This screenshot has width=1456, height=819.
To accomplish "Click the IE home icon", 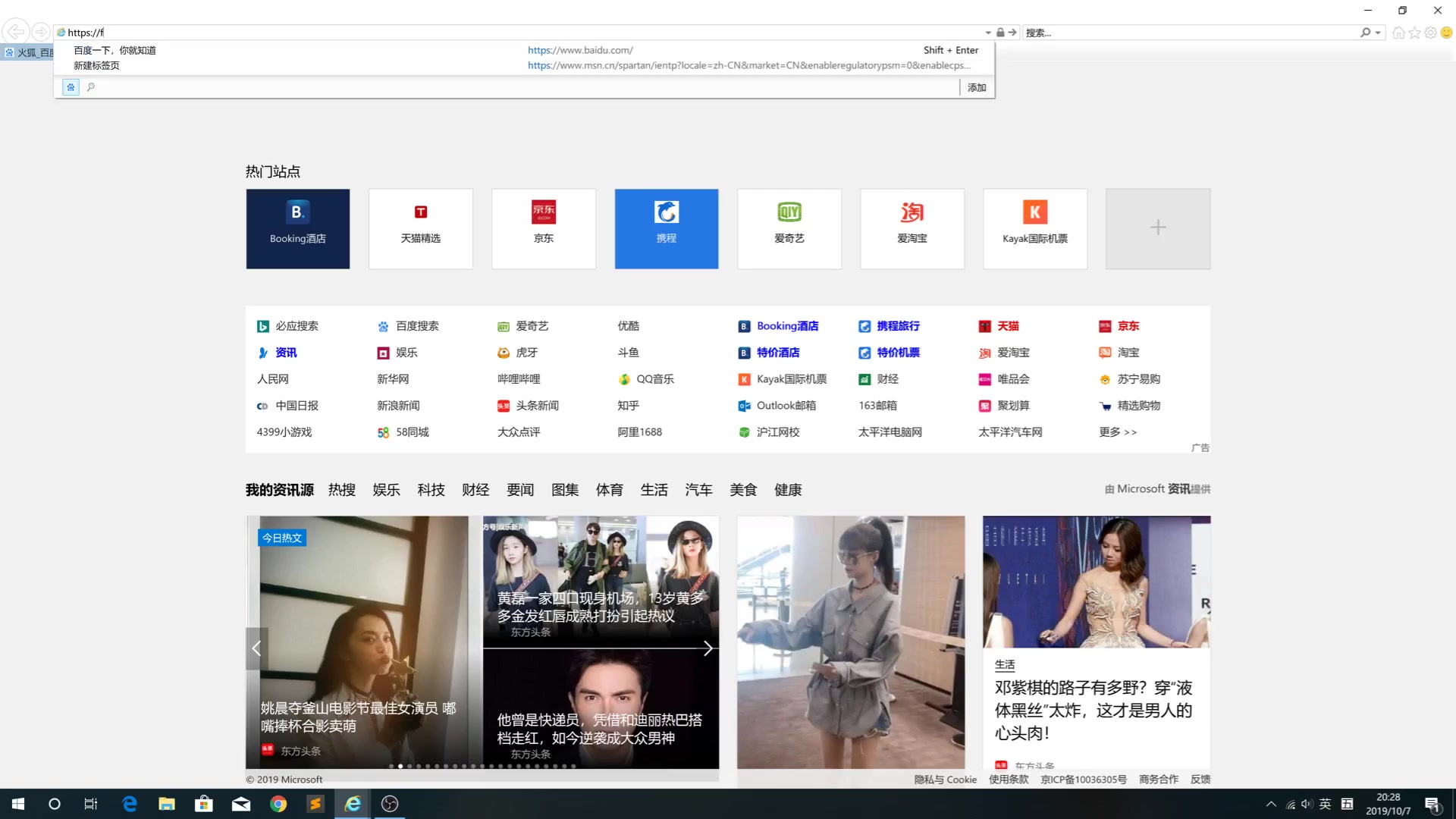I will click(x=1398, y=33).
